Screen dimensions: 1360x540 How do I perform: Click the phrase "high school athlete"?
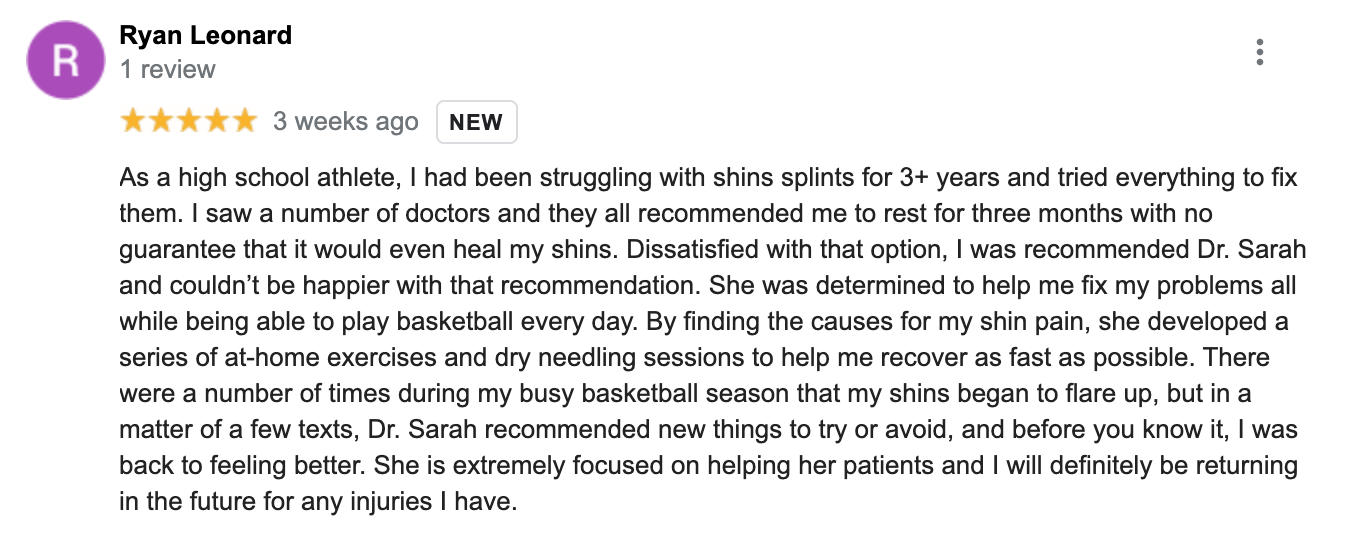click(x=261, y=179)
